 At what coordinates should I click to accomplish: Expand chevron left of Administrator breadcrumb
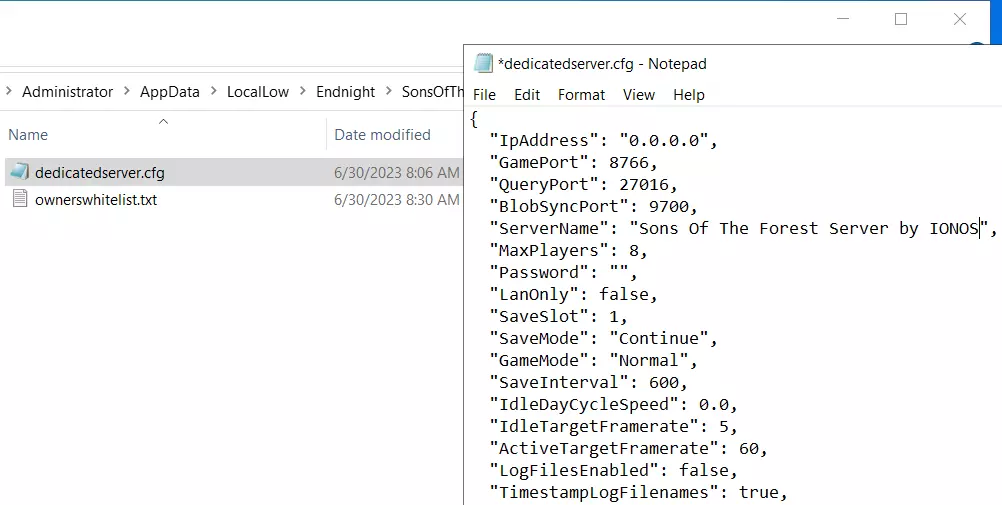(9, 92)
